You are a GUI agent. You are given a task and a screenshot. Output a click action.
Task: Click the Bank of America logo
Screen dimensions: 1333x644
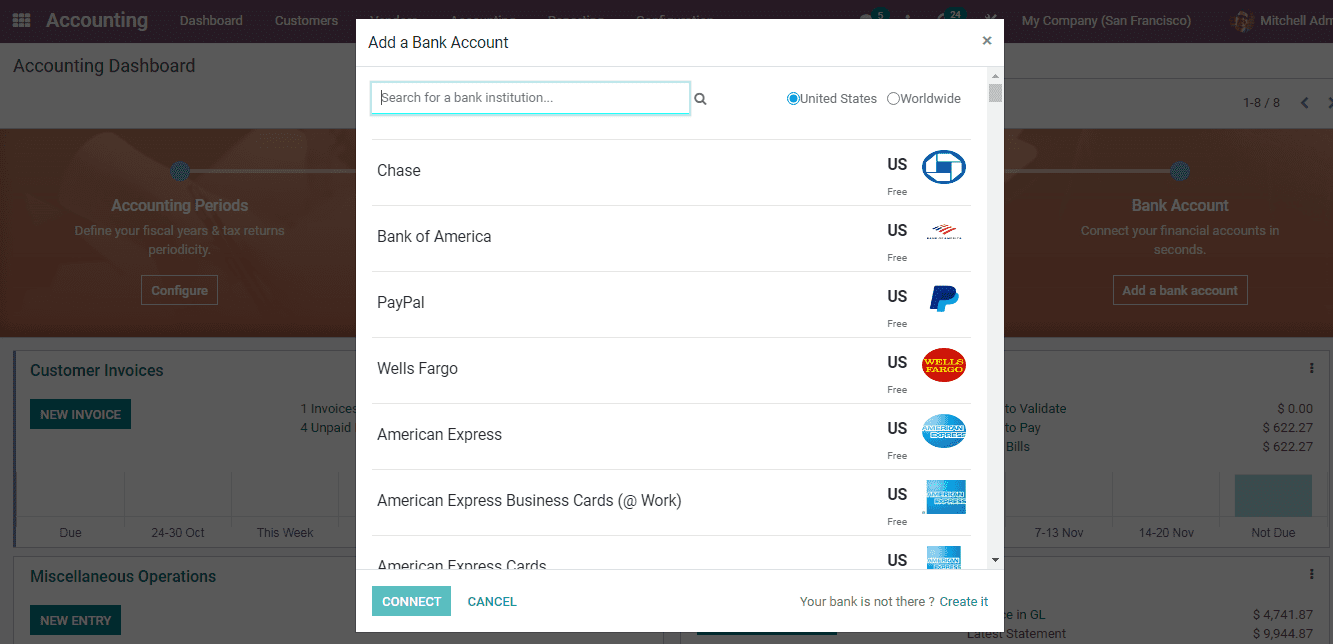click(943, 232)
